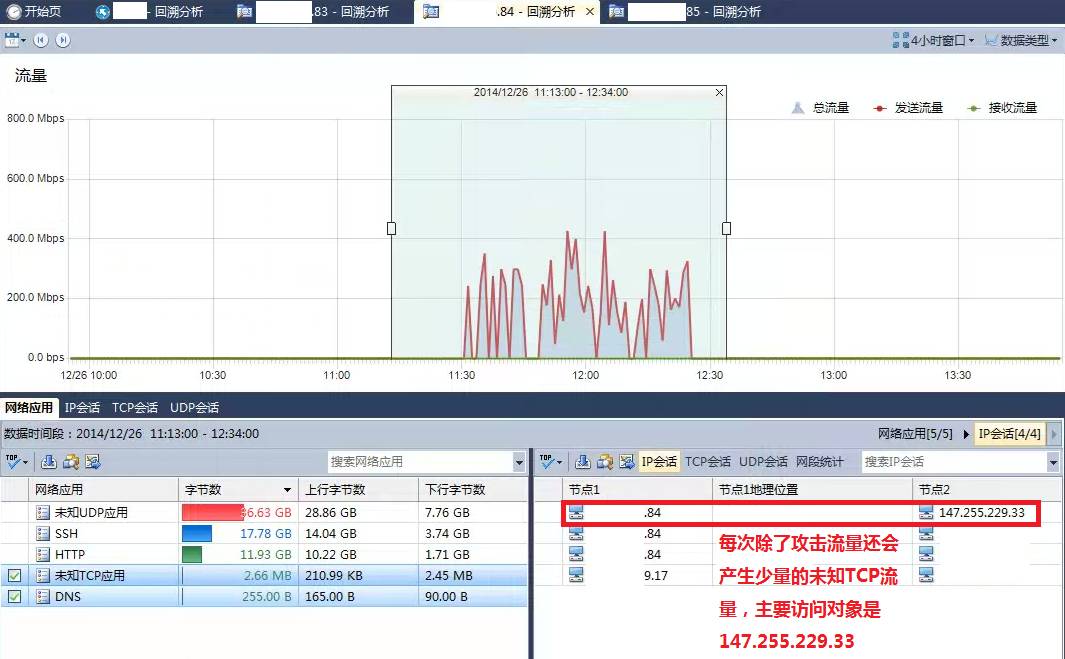Click the 节点2 column header
Image resolution: width=1065 pixels, height=659 pixels.
pyautogui.click(x=988, y=490)
